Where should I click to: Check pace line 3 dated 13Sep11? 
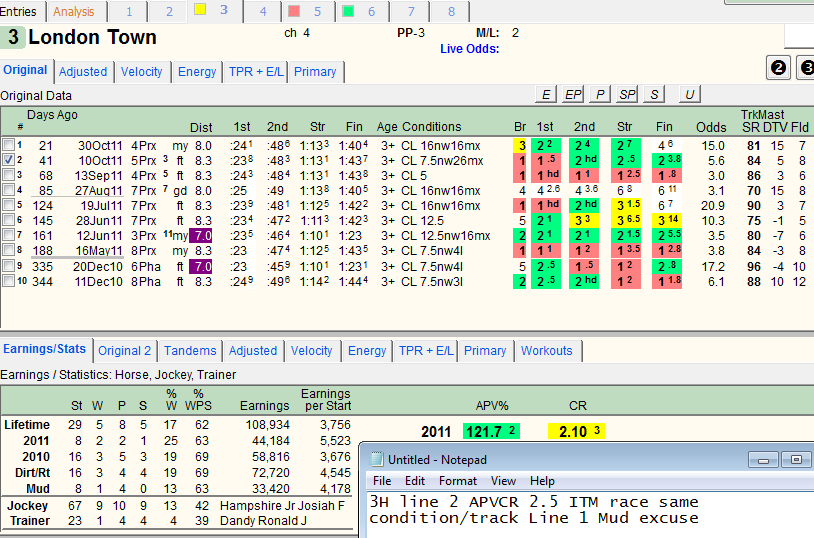8,174
